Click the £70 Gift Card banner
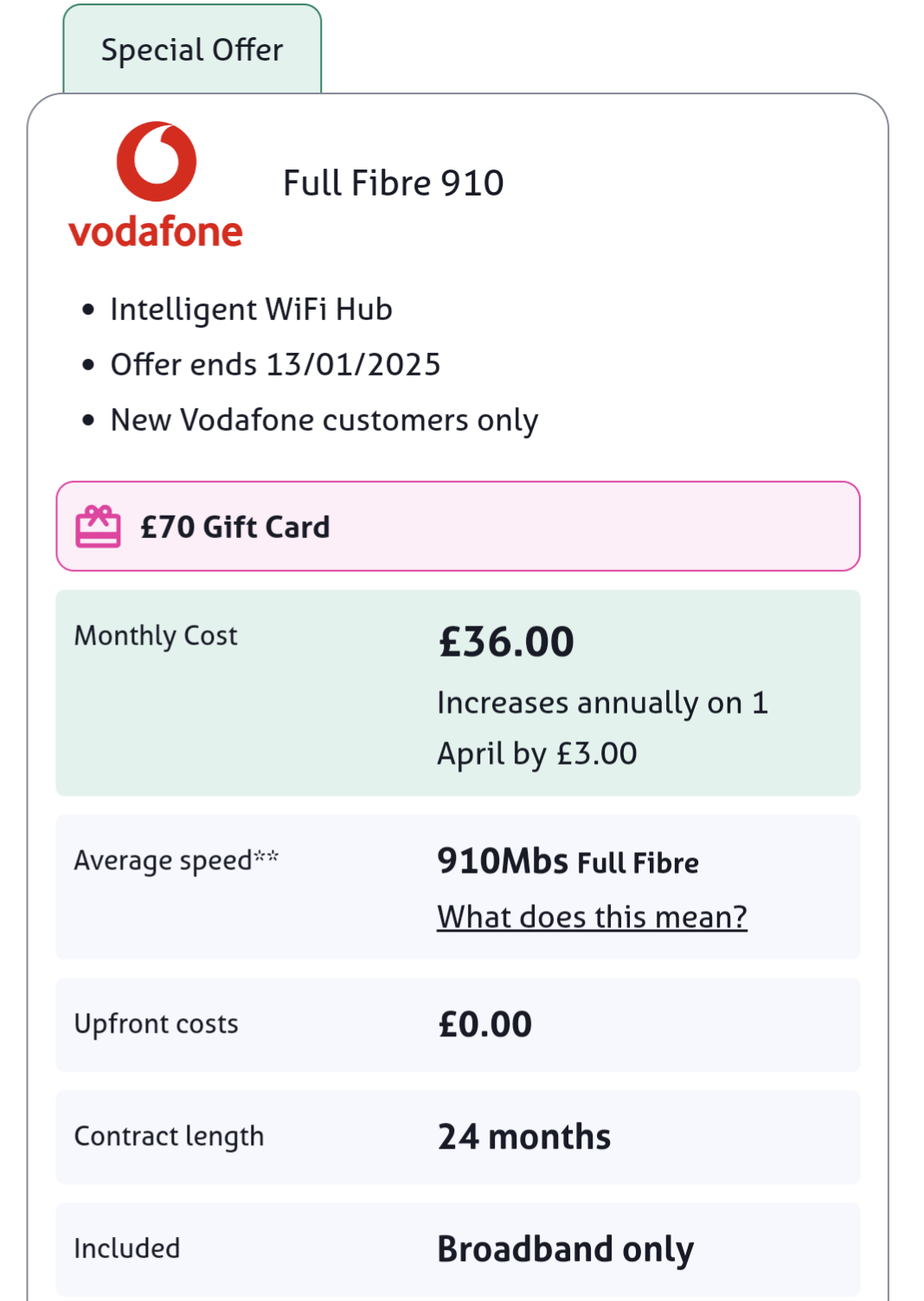The image size is (924, 1301). 459,526
